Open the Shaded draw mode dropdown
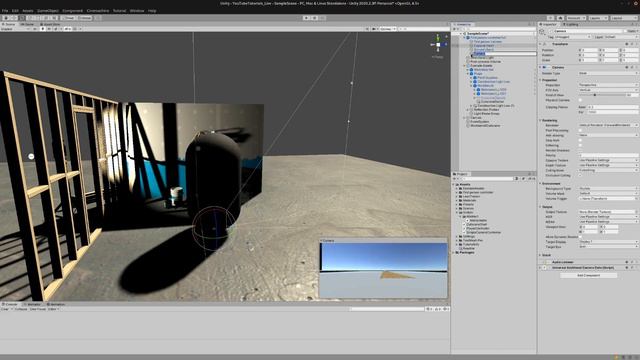 [x=16, y=29]
